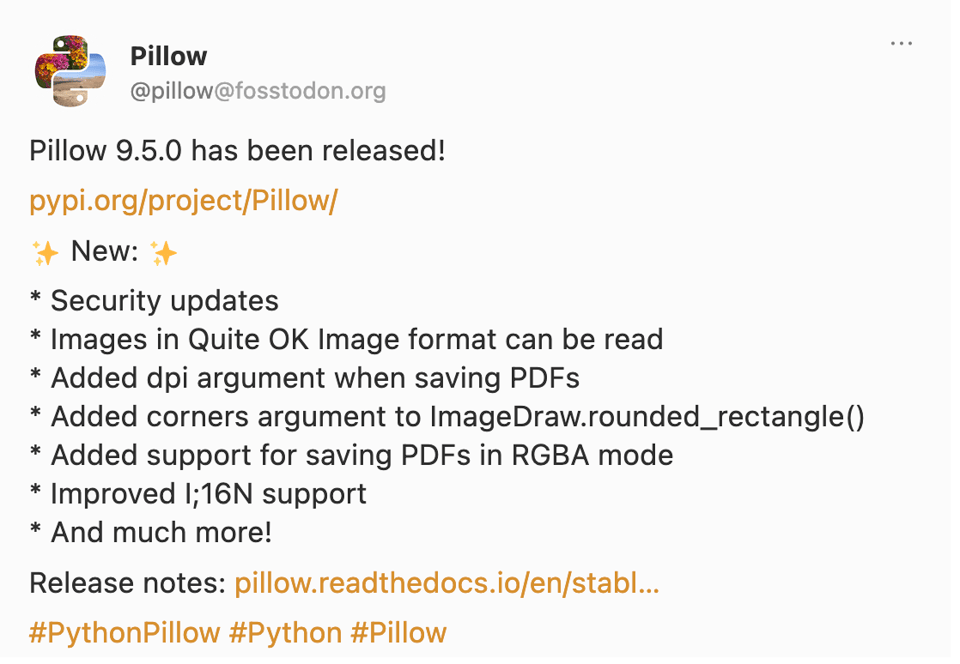Image resolution: width=960 pixels, height=664 pixels.
Task: Click the left sparkles emoji before New
Action: [45, 252]
